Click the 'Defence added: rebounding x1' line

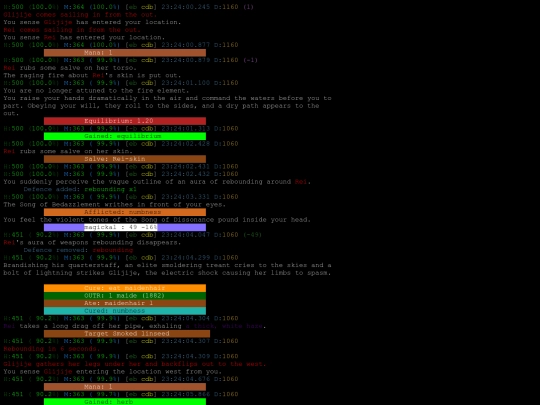click(x=80, y=189)
